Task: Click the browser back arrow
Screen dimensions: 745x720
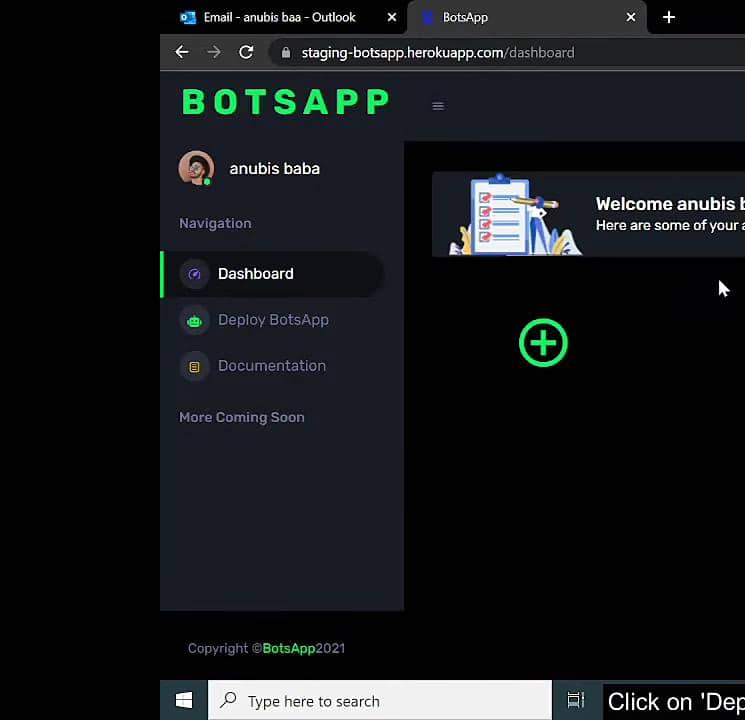Action: pyautogui.click(x=182, y=52)
